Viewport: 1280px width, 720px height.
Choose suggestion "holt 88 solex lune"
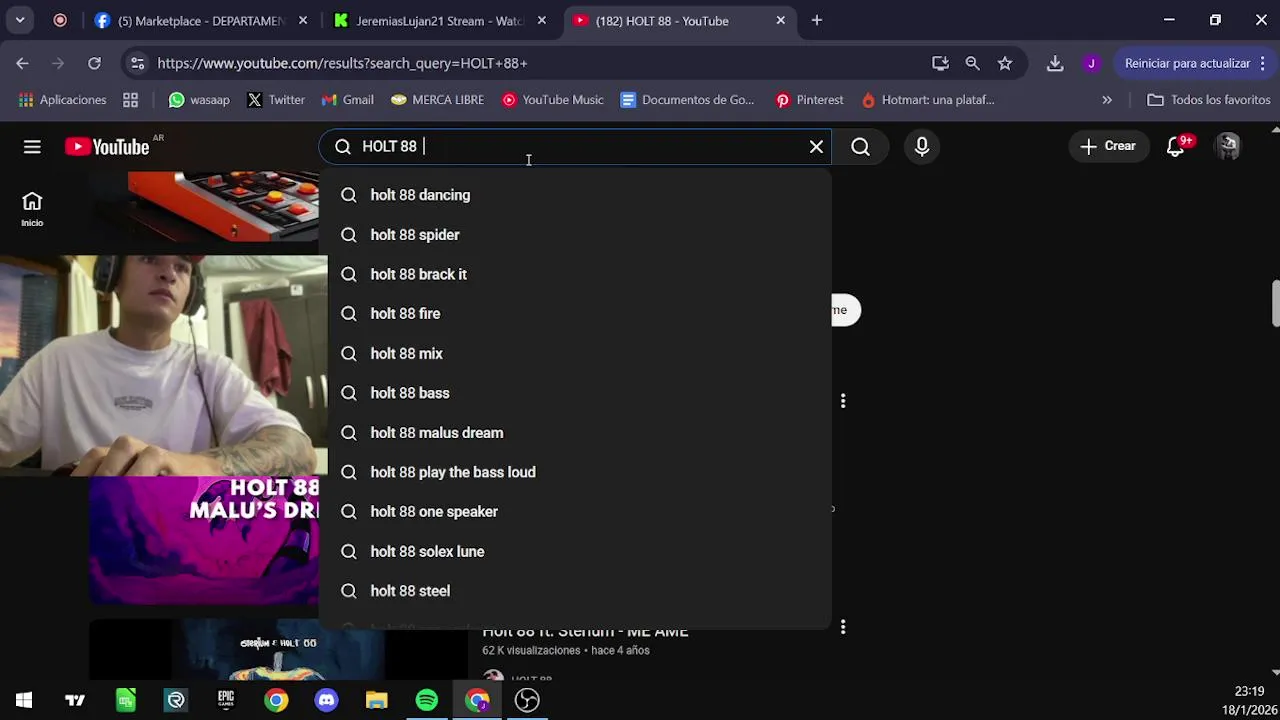point(575,552)
